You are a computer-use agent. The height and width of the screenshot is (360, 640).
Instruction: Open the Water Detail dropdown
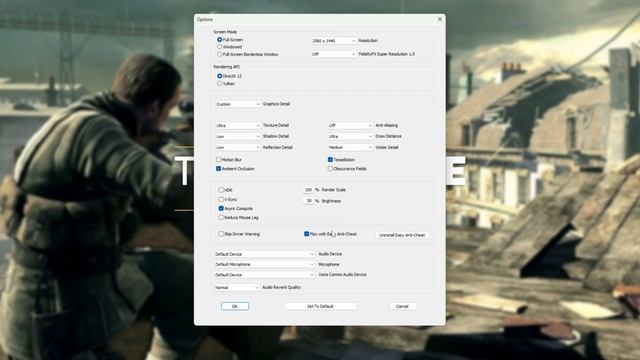pyautogui.click(x=350, y=147)
